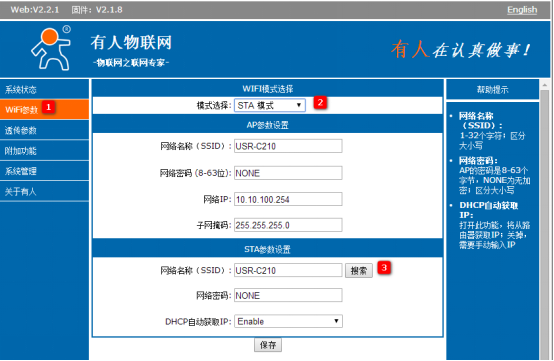554x361 pixels.
Task: Click the AP network password field
Action: click(x=288, y=173)
